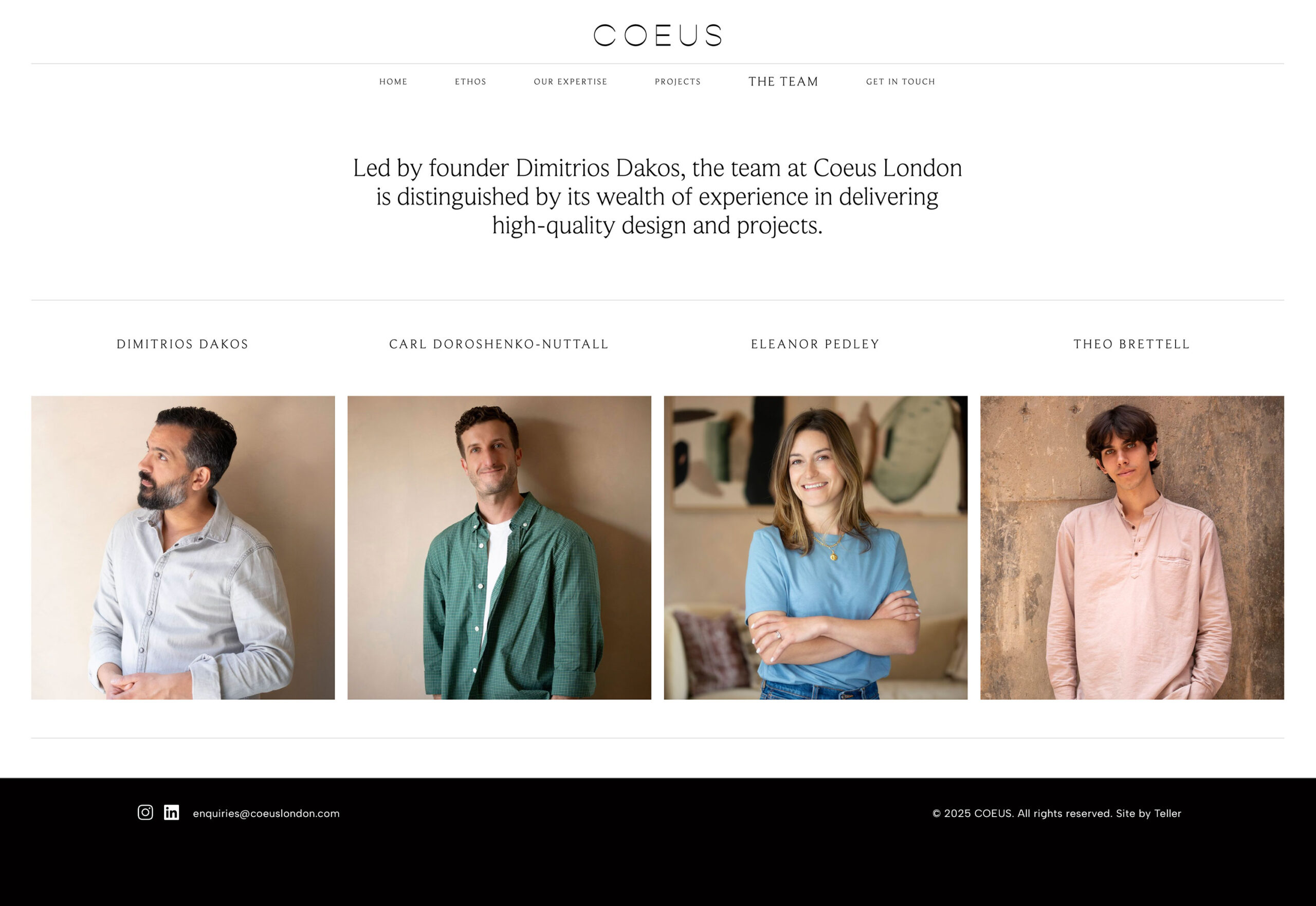Image resolution: width=1316 pixels, height=906 pixels.
Task: Open Carl's portrait in green checked shirt
Action: tap(499, 548)
